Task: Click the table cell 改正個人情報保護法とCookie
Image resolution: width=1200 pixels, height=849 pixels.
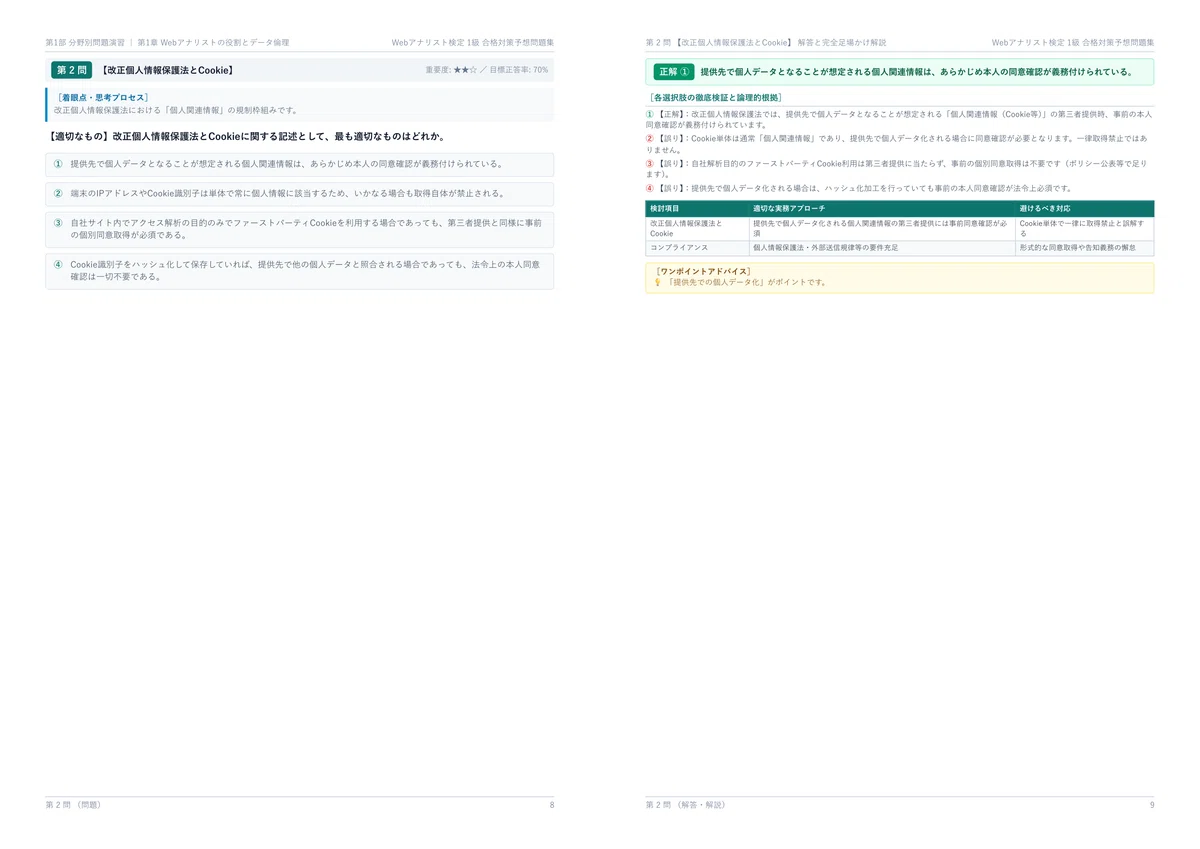Action: point(697,228)
